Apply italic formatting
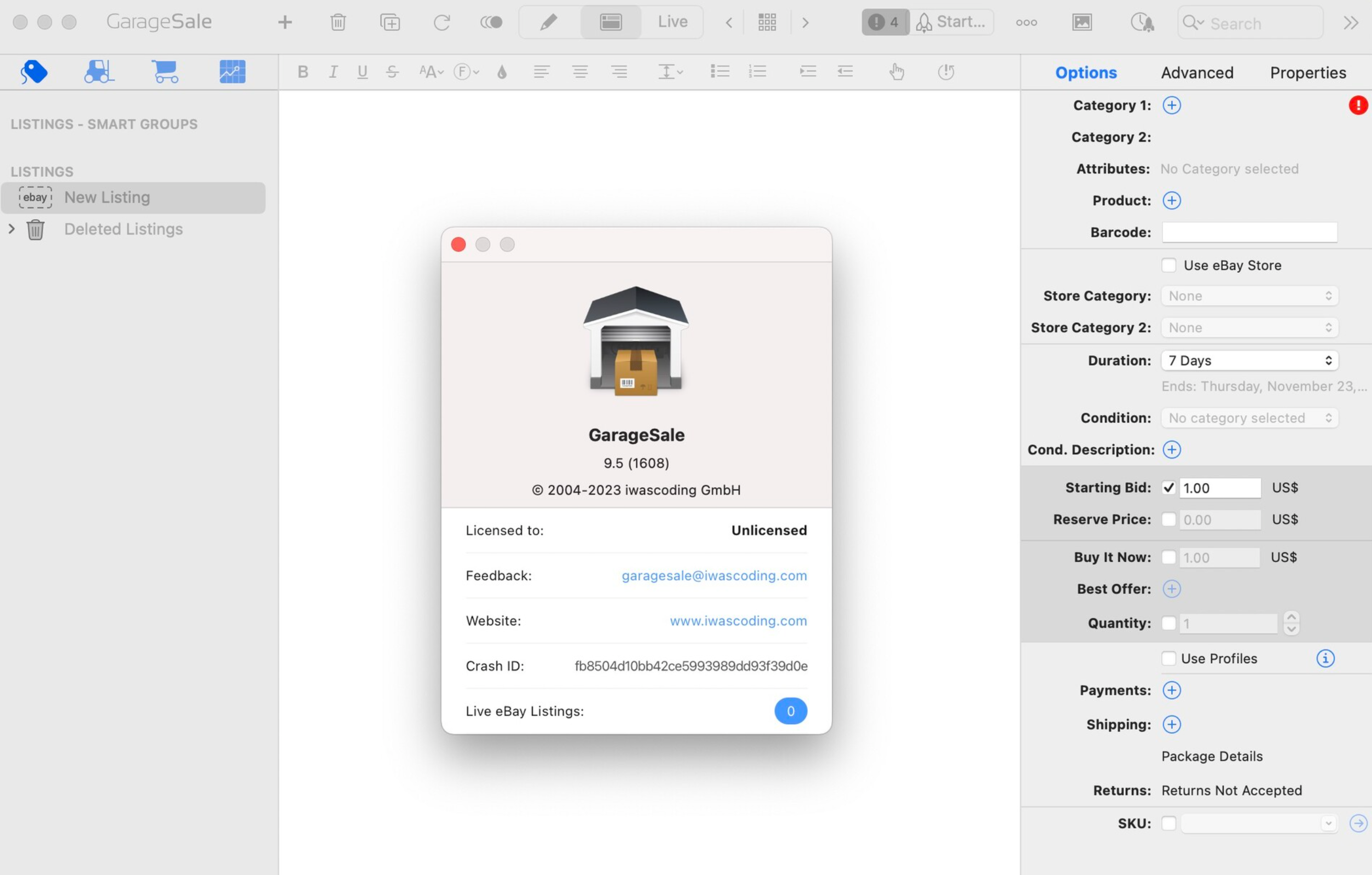 click(333, 72)
